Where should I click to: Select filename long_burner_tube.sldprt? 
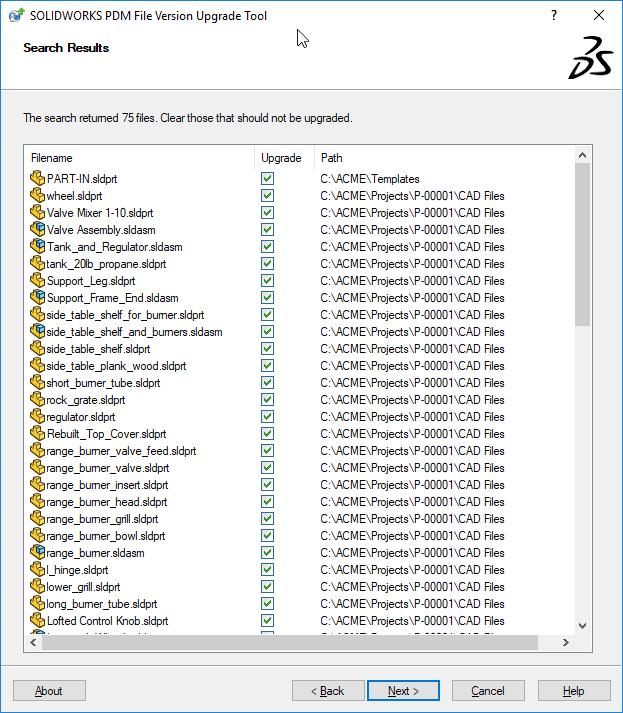[102, 604]
